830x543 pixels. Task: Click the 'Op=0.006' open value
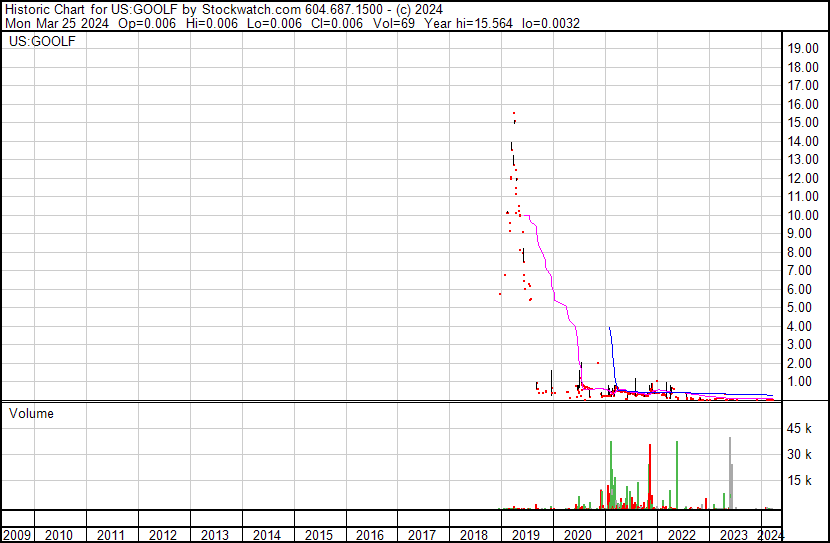pyautogui.click(x=147, y=23)
